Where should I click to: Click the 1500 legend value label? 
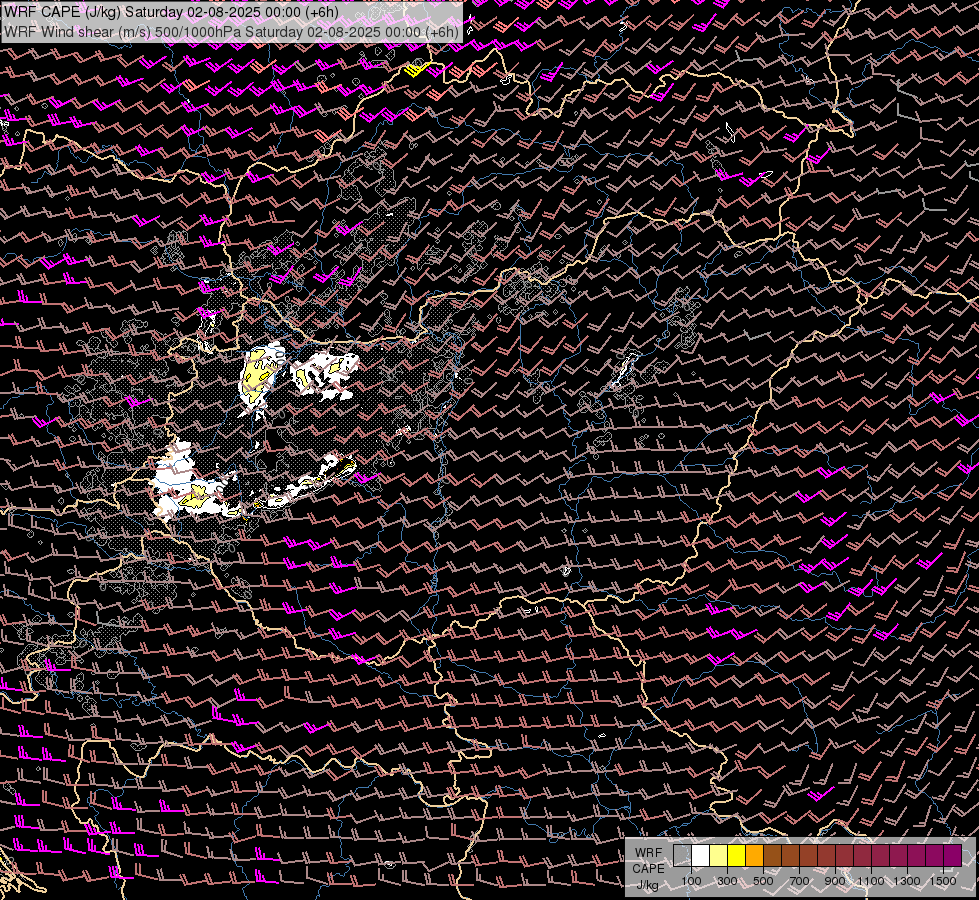(x=943, y=881)
